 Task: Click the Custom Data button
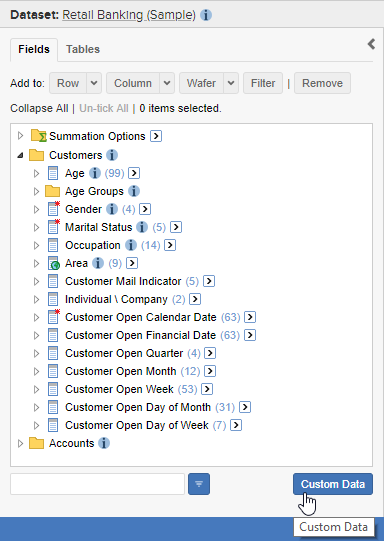[333, 484]
